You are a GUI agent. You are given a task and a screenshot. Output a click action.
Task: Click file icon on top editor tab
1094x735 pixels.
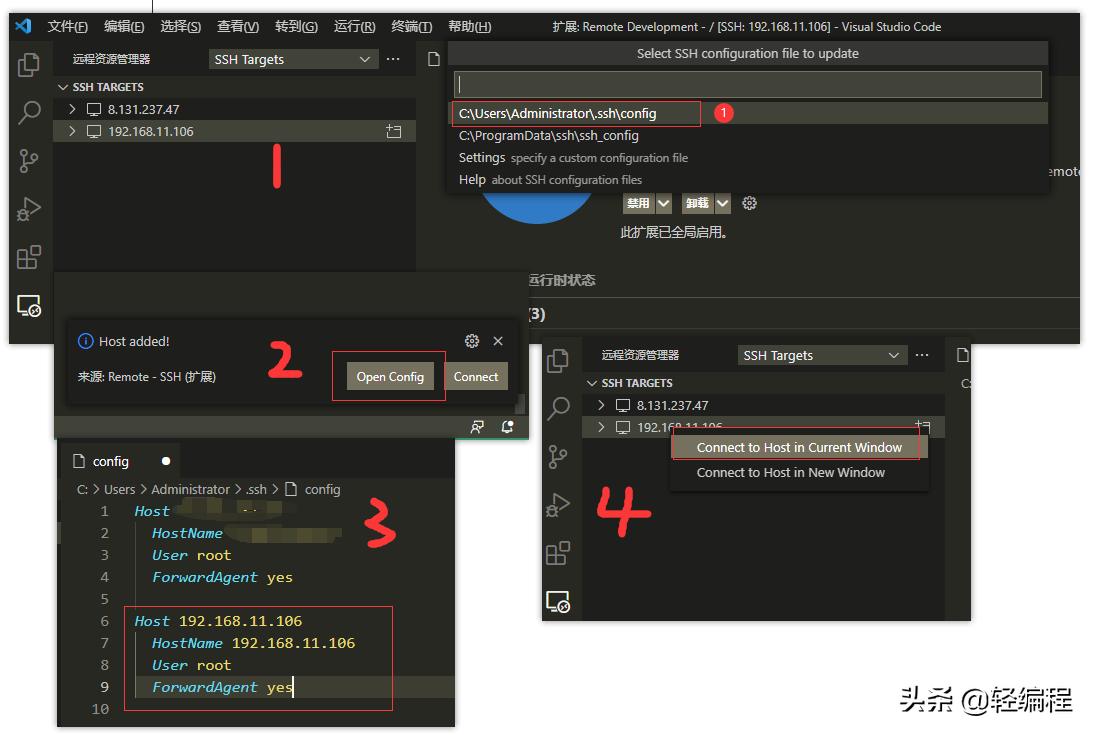[433, 59]
